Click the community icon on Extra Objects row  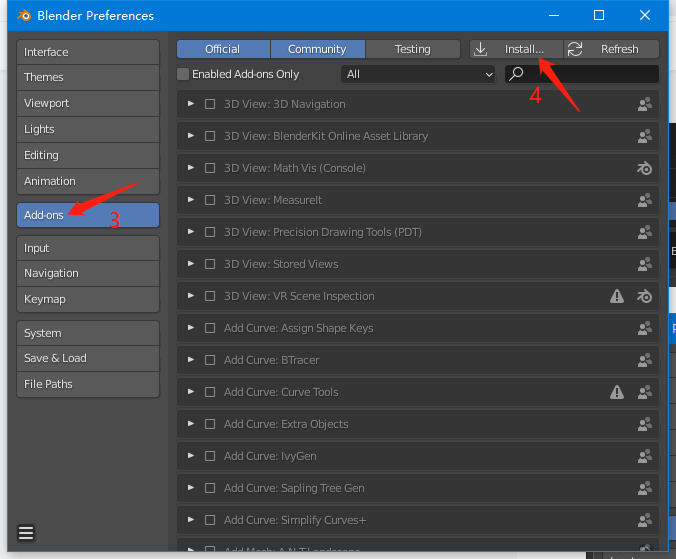[x=645, y=424]
